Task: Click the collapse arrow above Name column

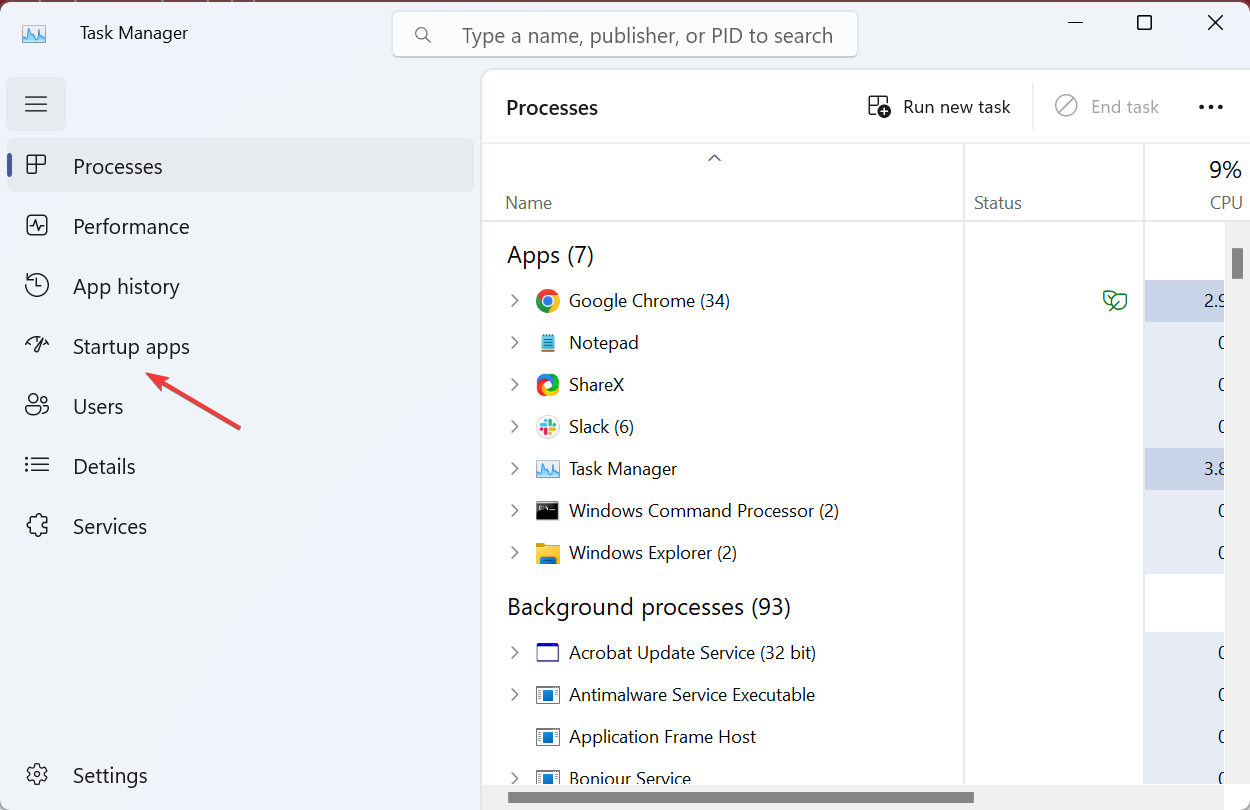Action: (x=714, y=158)
